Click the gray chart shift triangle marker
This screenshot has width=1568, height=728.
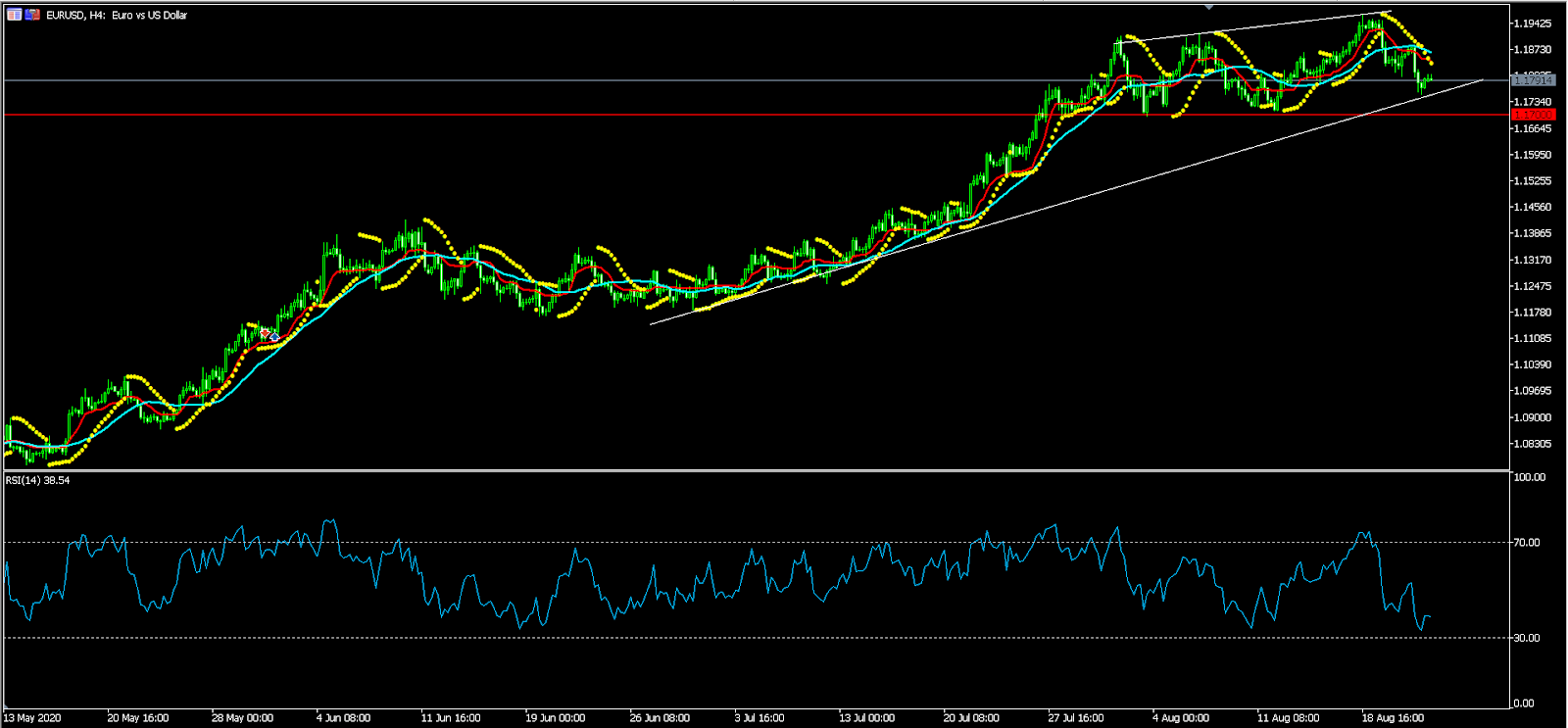coord(1209,8)
